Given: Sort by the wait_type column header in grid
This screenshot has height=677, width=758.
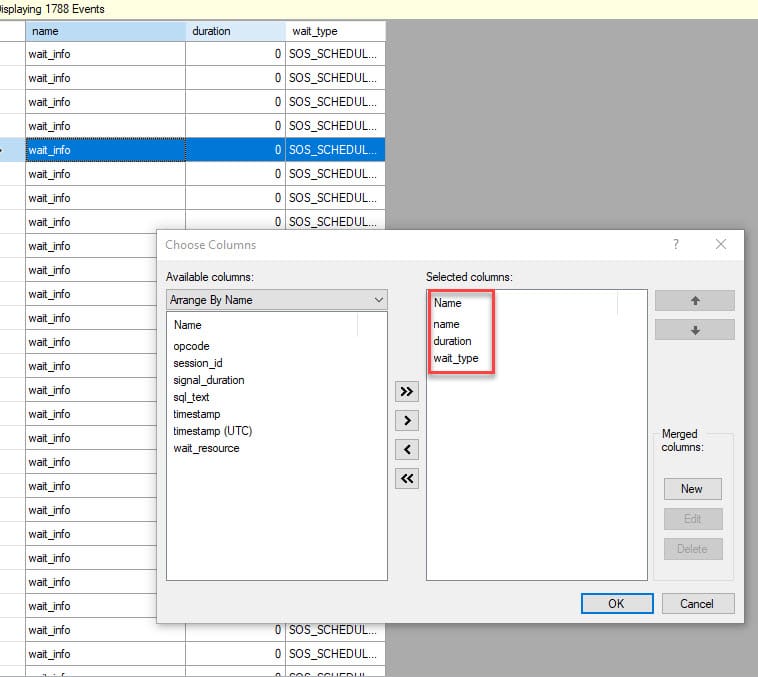Looking at the screenshot, I should (335, 31).
